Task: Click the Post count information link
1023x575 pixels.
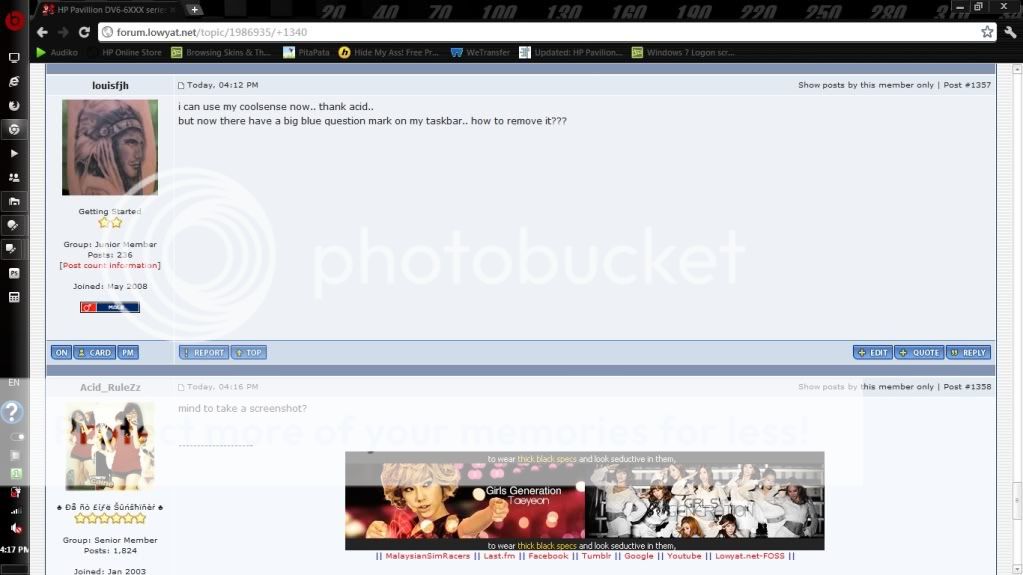Action: click(x=110, y=265)
